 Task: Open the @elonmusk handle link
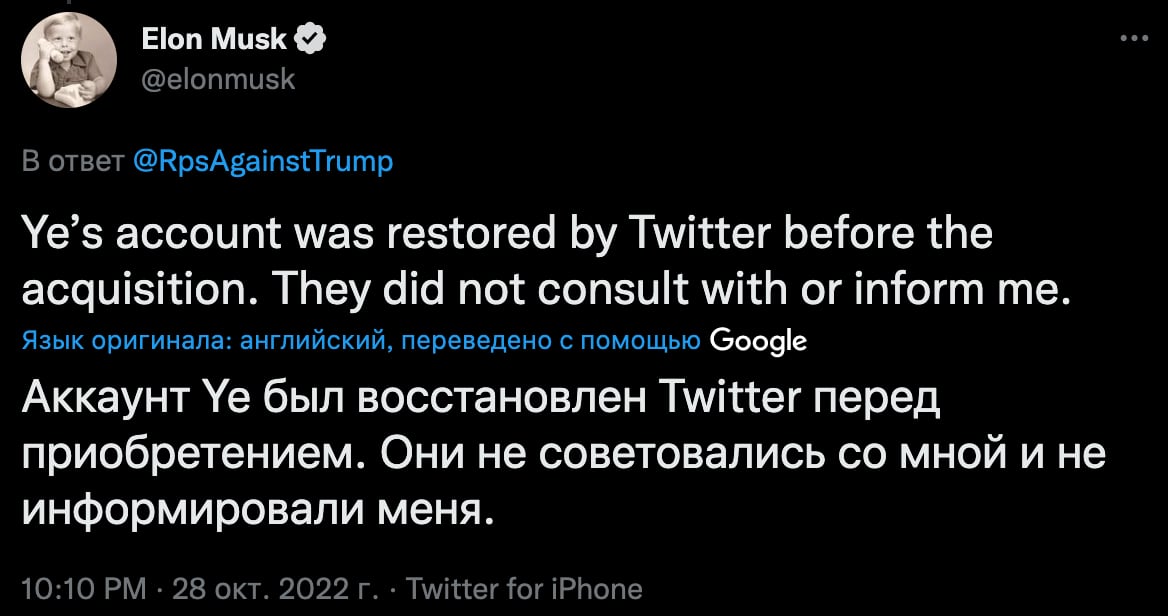219,78
